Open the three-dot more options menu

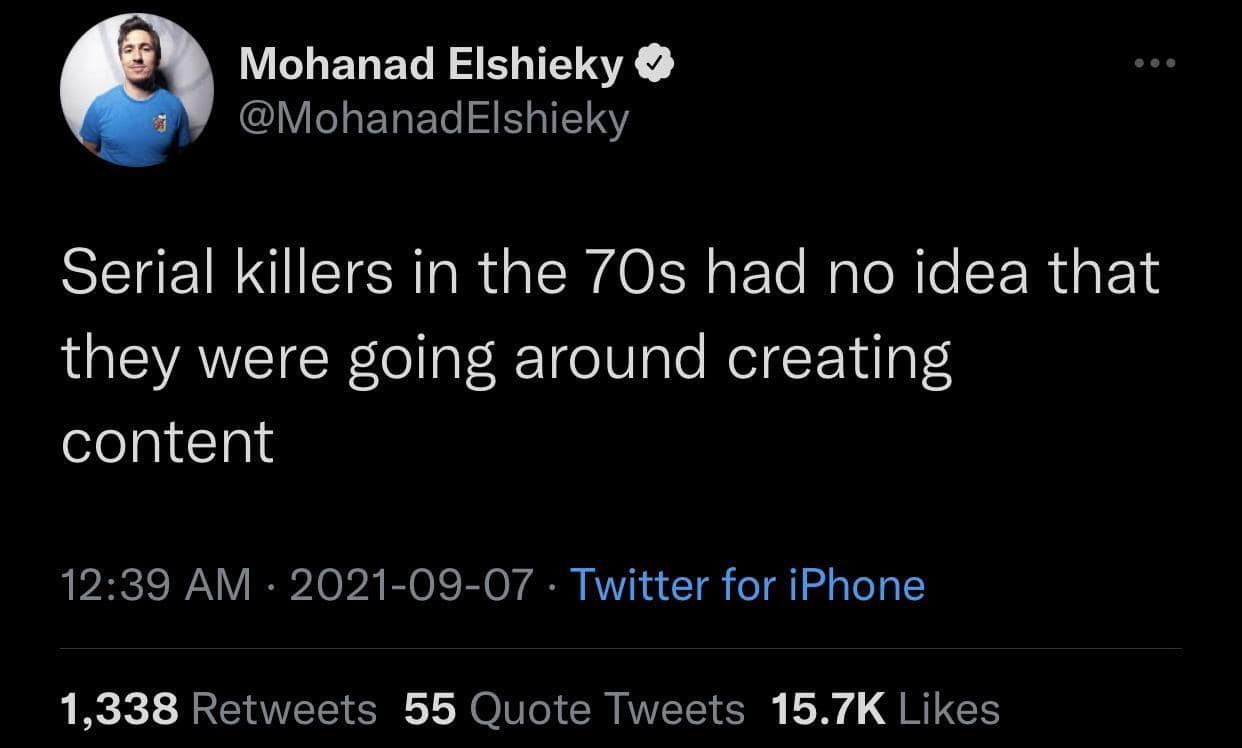(1156, 64)
